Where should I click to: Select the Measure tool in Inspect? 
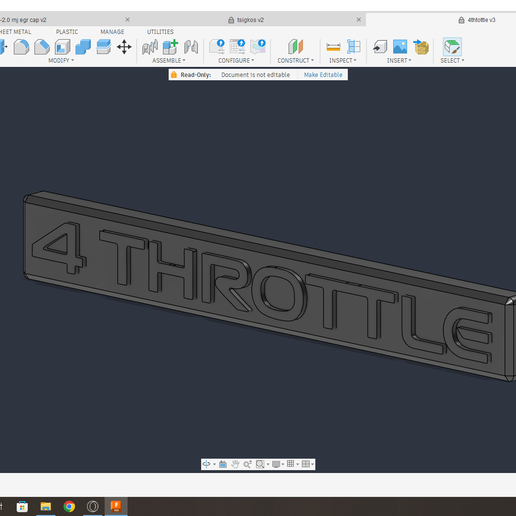333,47
